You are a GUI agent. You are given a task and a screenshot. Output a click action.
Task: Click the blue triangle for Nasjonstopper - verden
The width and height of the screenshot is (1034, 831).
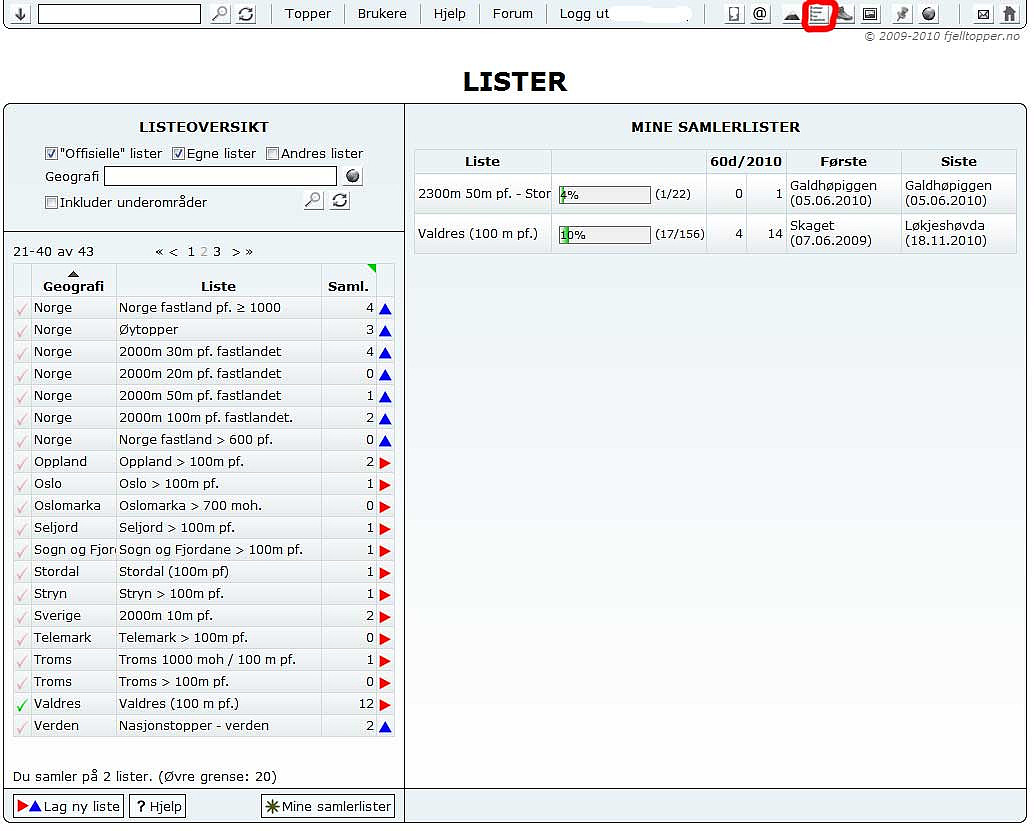pos(386,727)
